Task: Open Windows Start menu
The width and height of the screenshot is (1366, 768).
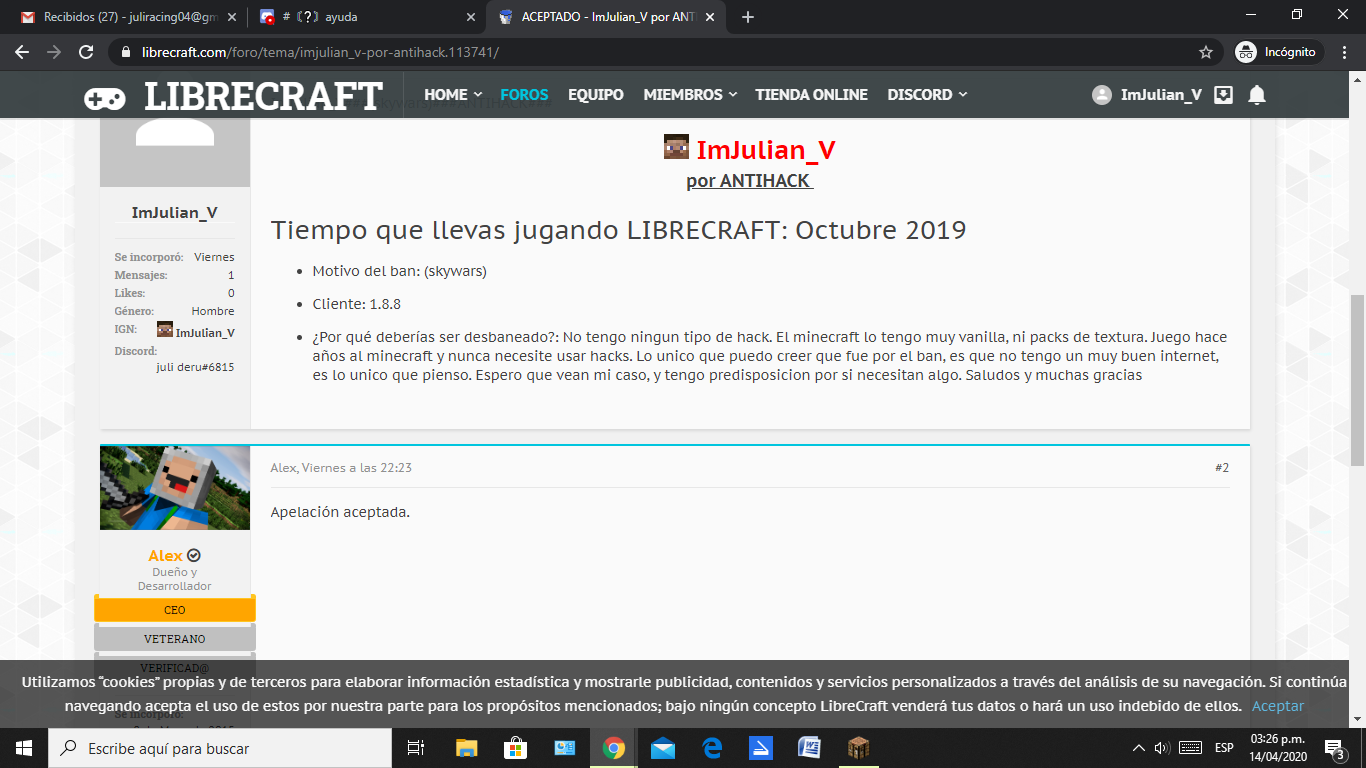Action: tap(24, 748)
